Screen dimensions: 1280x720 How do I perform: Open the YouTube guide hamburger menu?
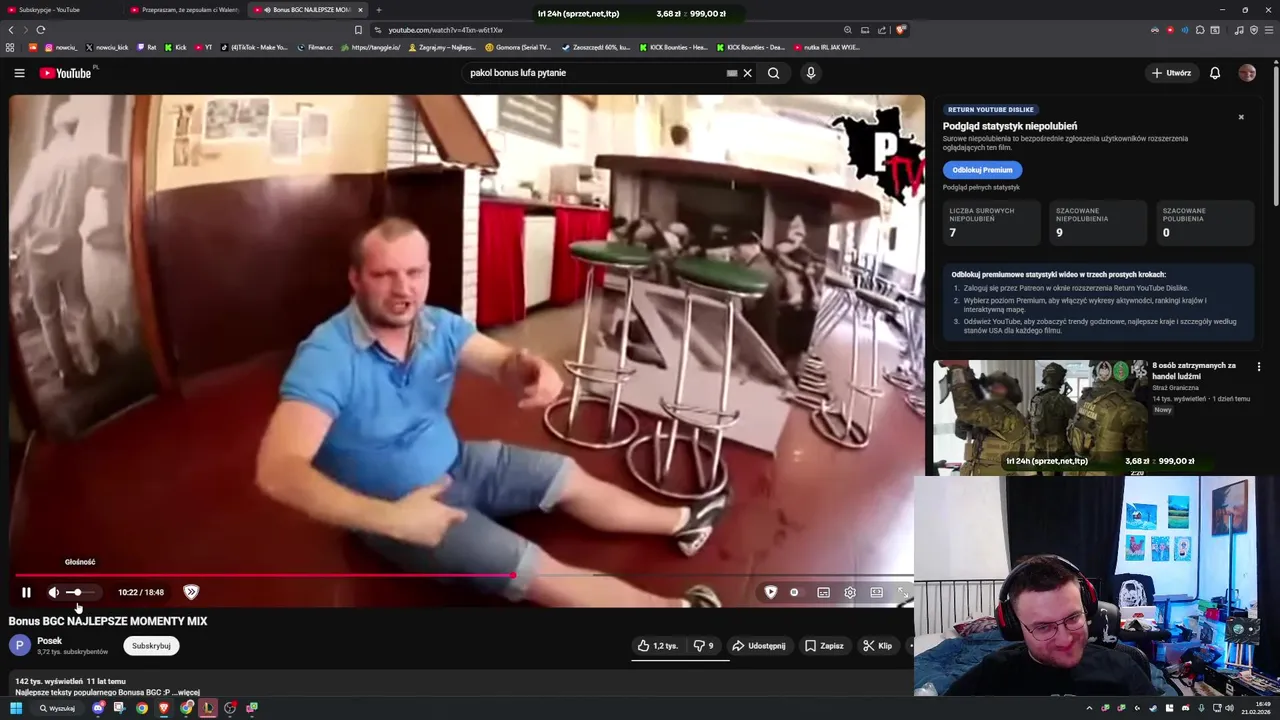coord(19,73)
